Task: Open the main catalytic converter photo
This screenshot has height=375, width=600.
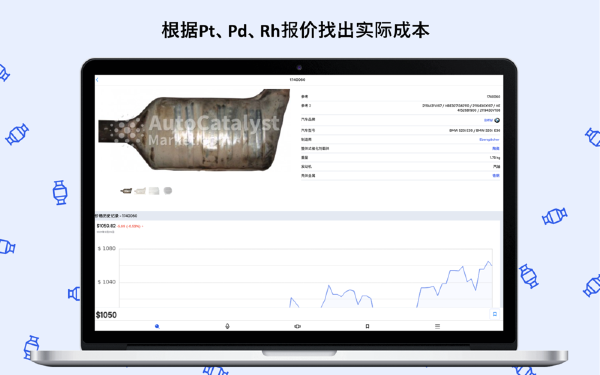Action: point(194,130)
